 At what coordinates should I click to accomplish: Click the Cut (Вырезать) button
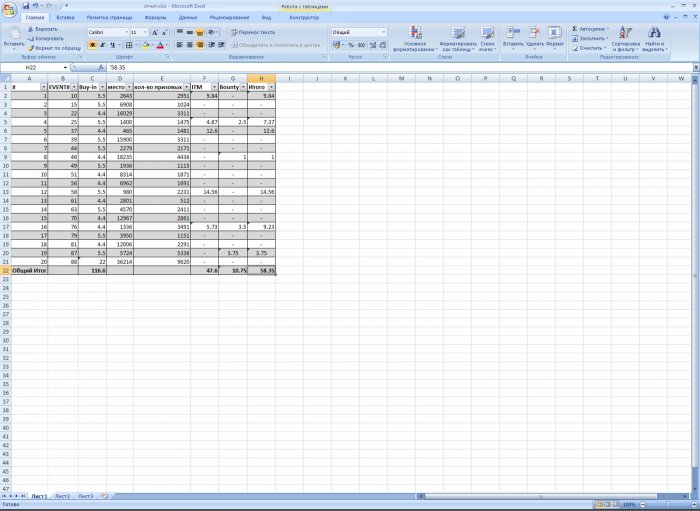pyautogui.click(x=45, y=29)
